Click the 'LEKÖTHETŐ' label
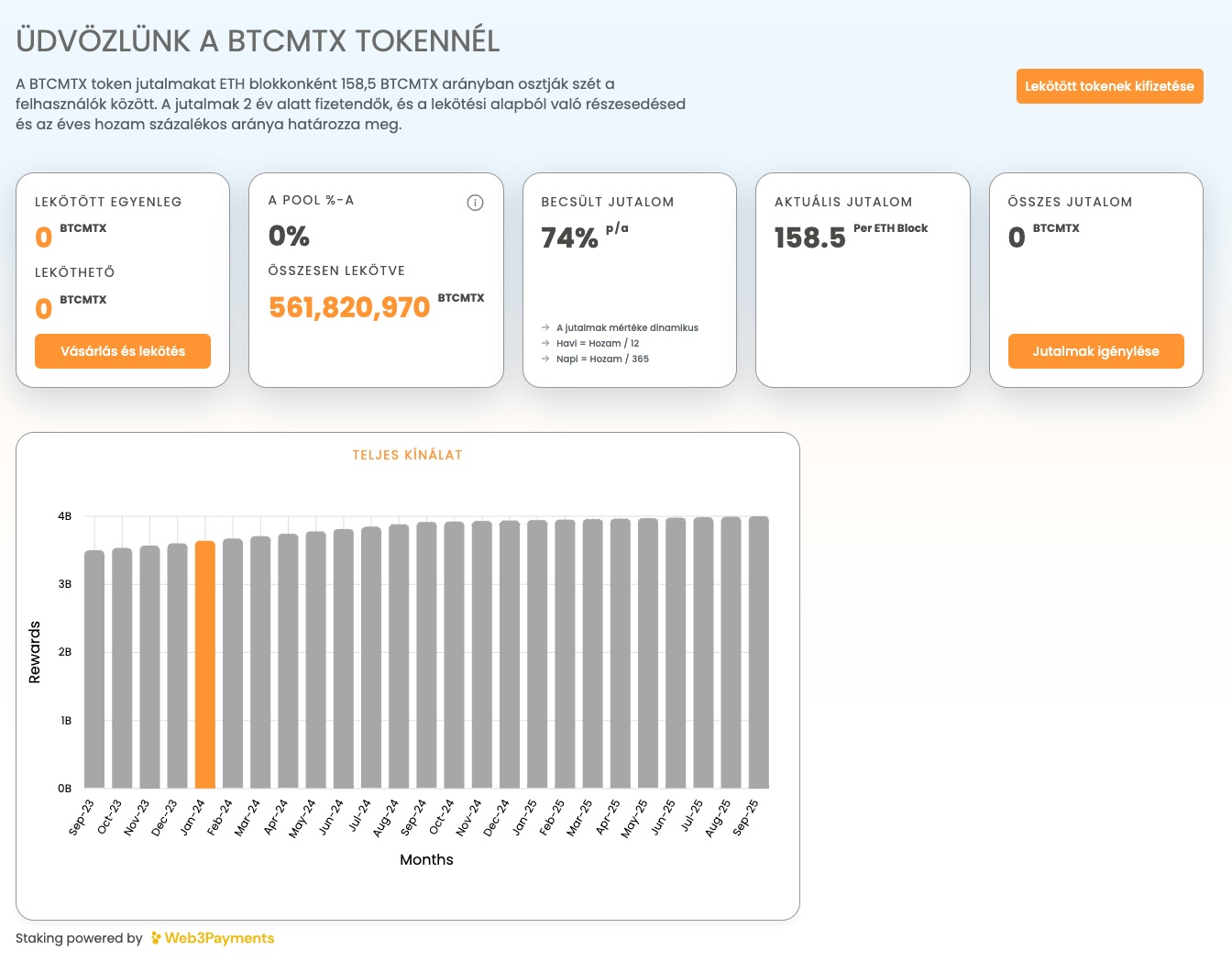Image resolution: width=1232 pixels, height=961 pixels. pyautogui.click(x=75, y=272)
